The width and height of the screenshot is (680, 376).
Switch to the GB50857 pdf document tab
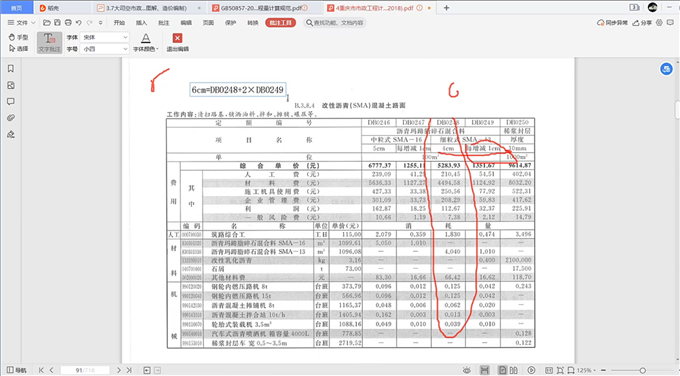coord(264,8)
